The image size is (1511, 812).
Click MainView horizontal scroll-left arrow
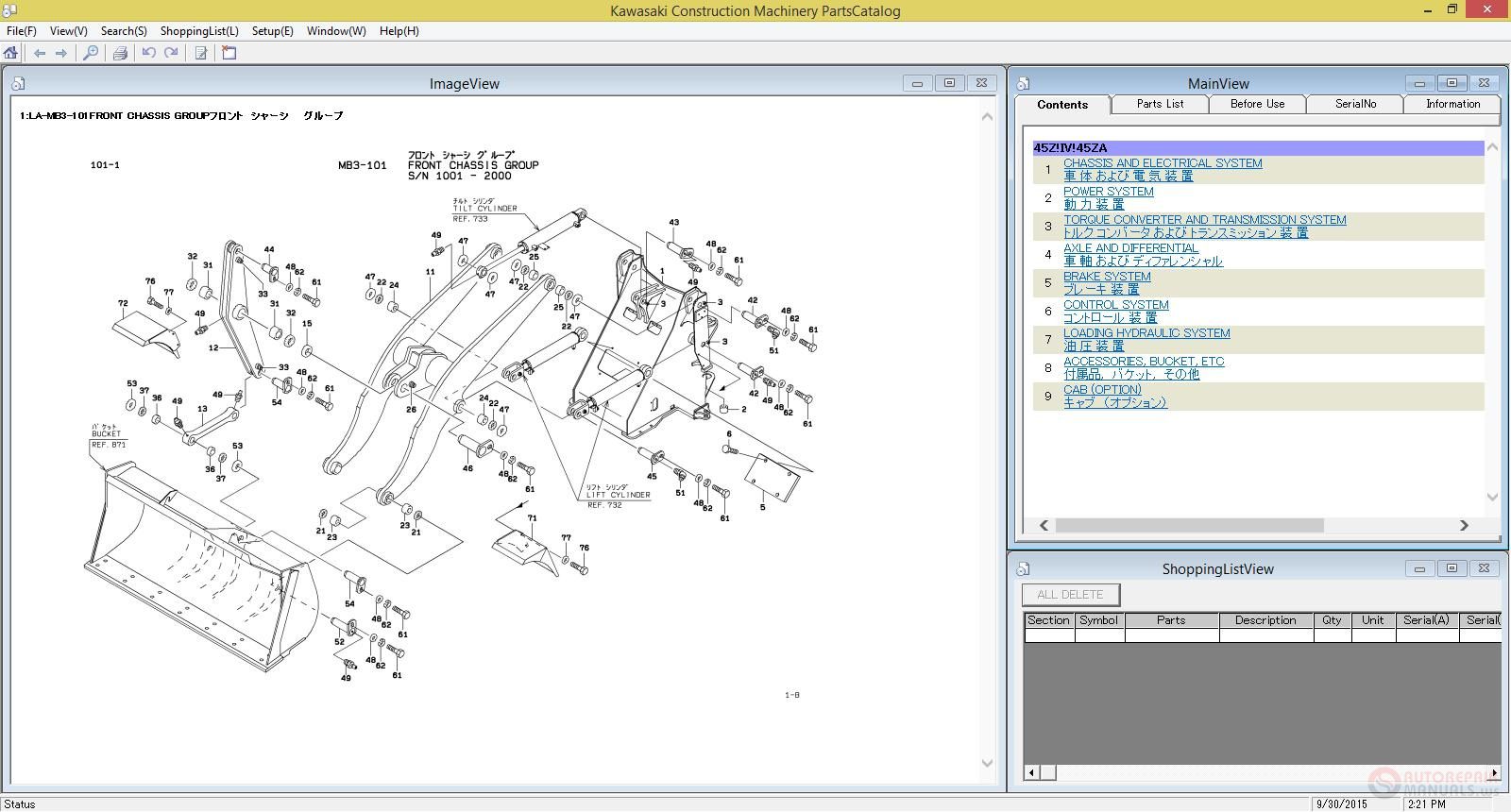tap(1044, 525)
